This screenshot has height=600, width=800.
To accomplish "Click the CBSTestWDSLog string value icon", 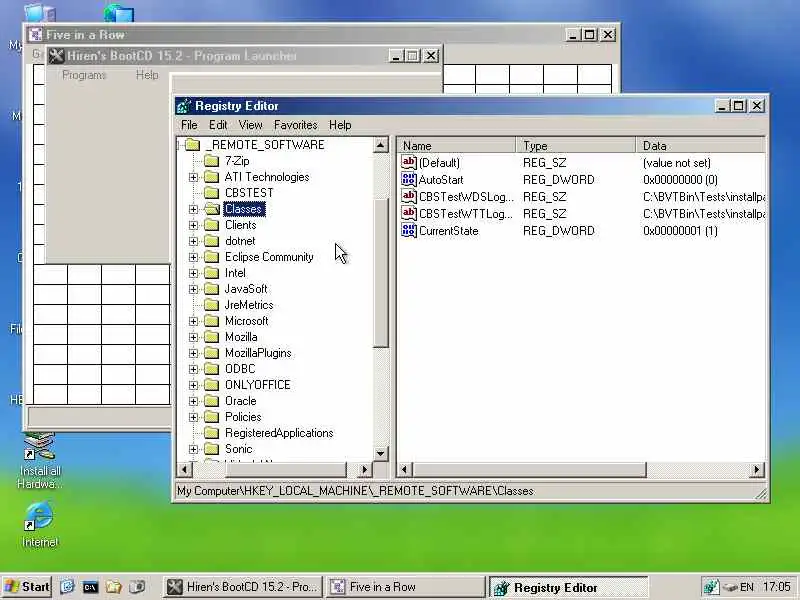I will click(x=409, y=196).
